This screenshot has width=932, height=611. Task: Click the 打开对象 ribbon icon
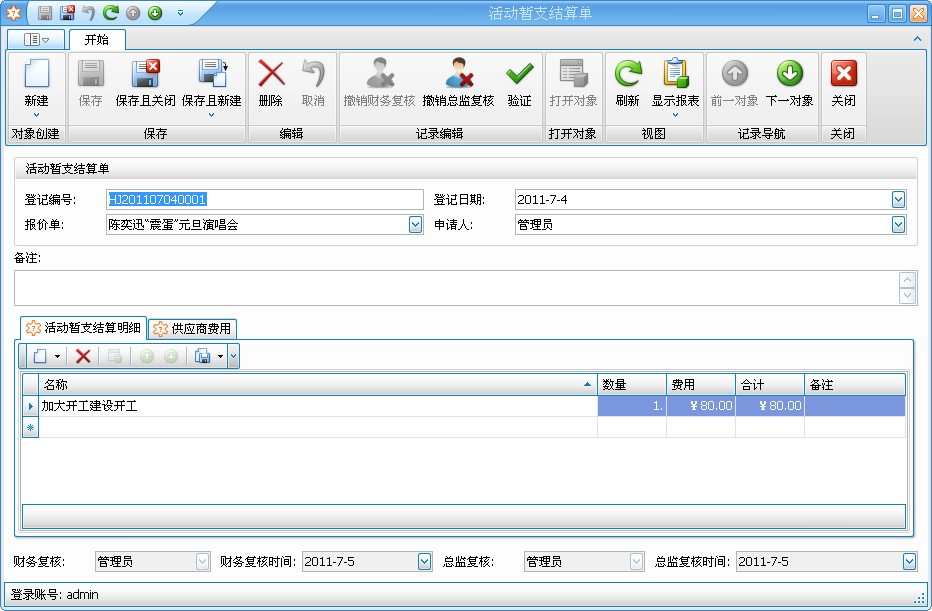point(574,73)
